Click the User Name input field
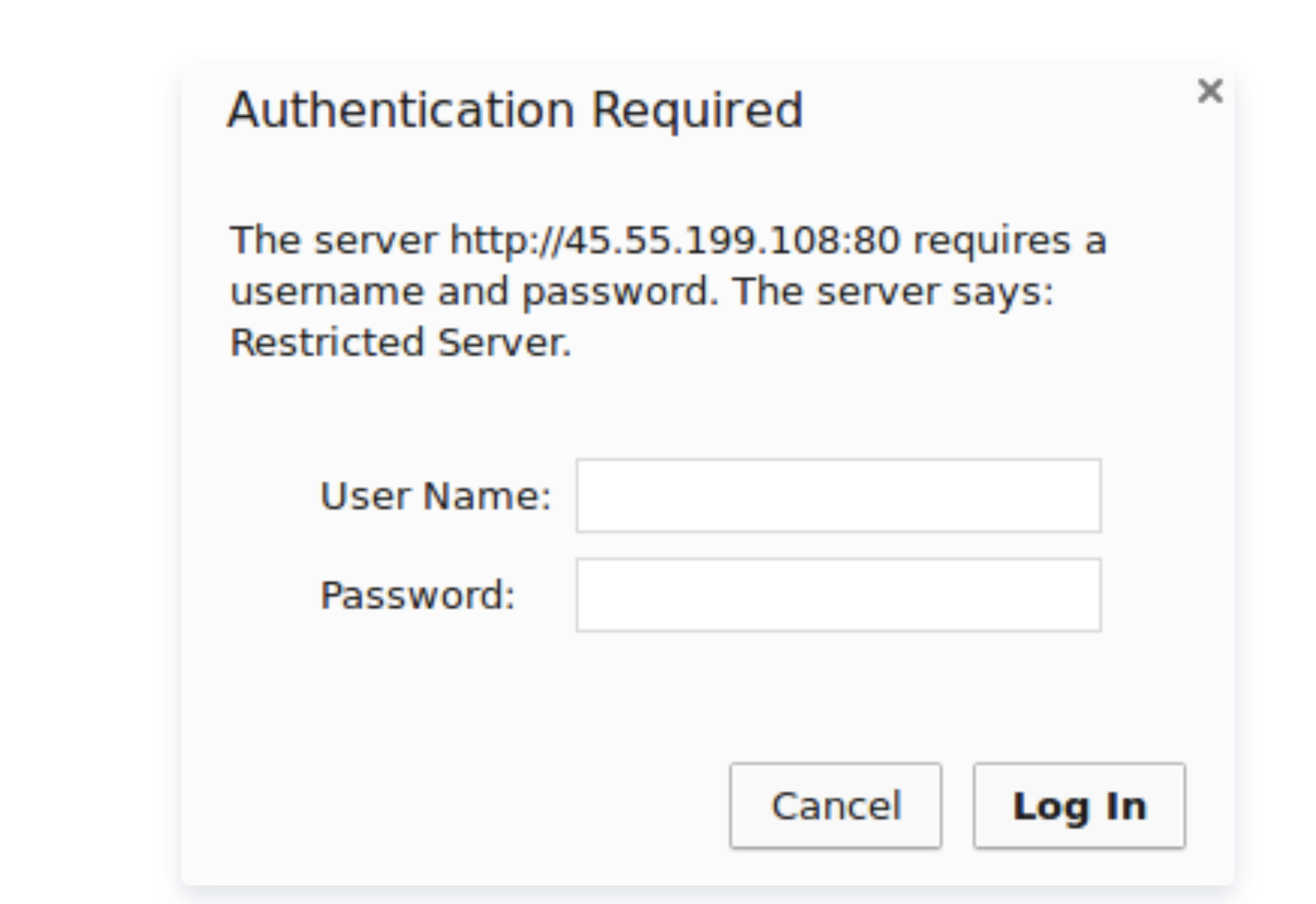This screenshot has width=1316, height=904. tap(838, 496)
